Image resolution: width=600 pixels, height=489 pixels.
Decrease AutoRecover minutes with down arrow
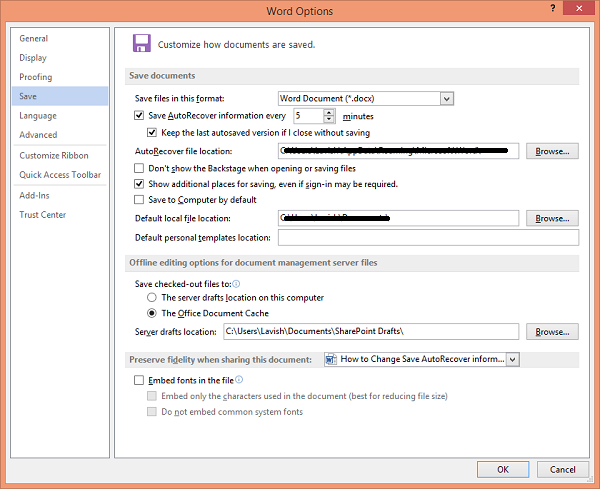(329, 119)
